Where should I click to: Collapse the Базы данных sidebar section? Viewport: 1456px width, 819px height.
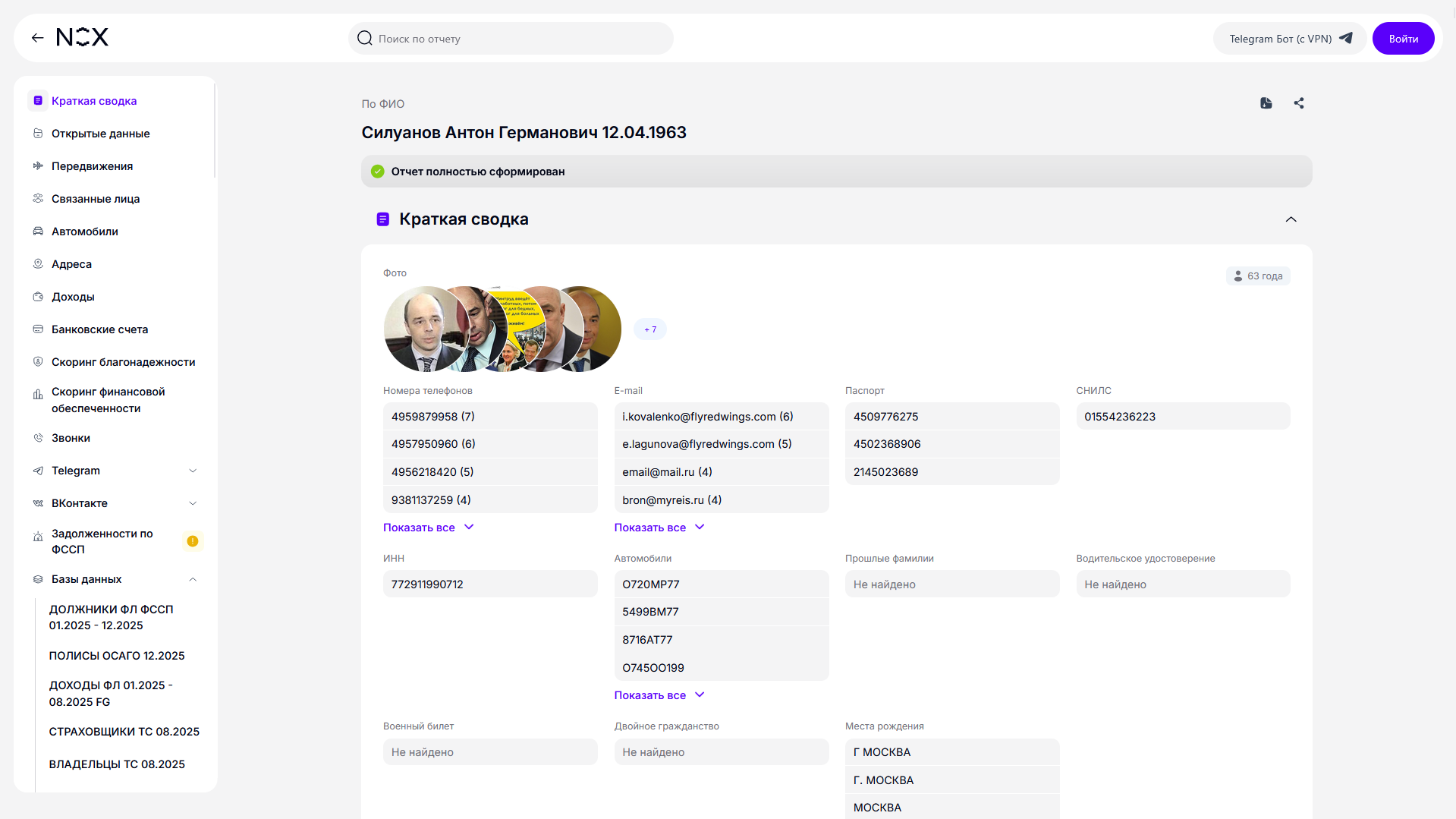[193, 579]
